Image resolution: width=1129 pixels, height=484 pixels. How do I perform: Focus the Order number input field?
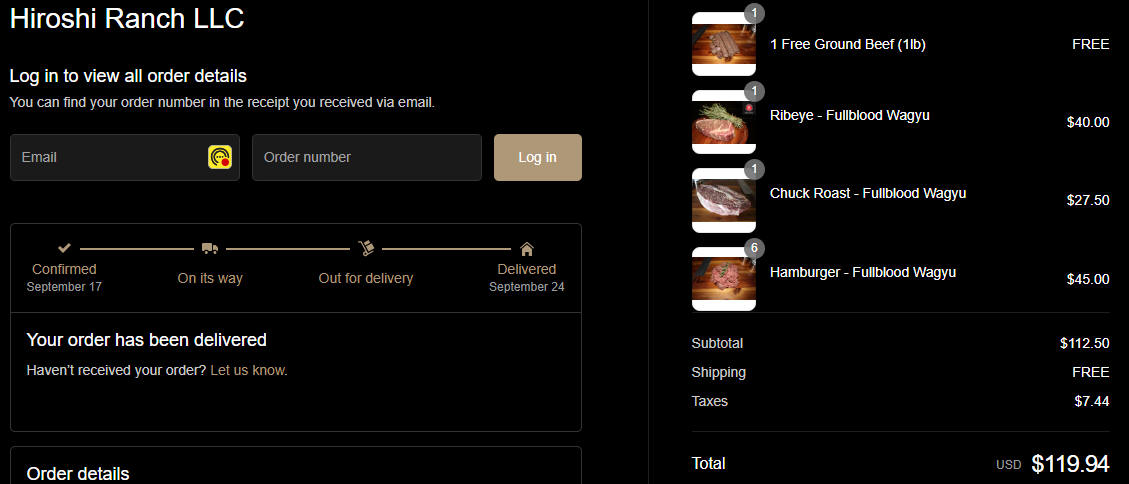(x=366, y=157)
